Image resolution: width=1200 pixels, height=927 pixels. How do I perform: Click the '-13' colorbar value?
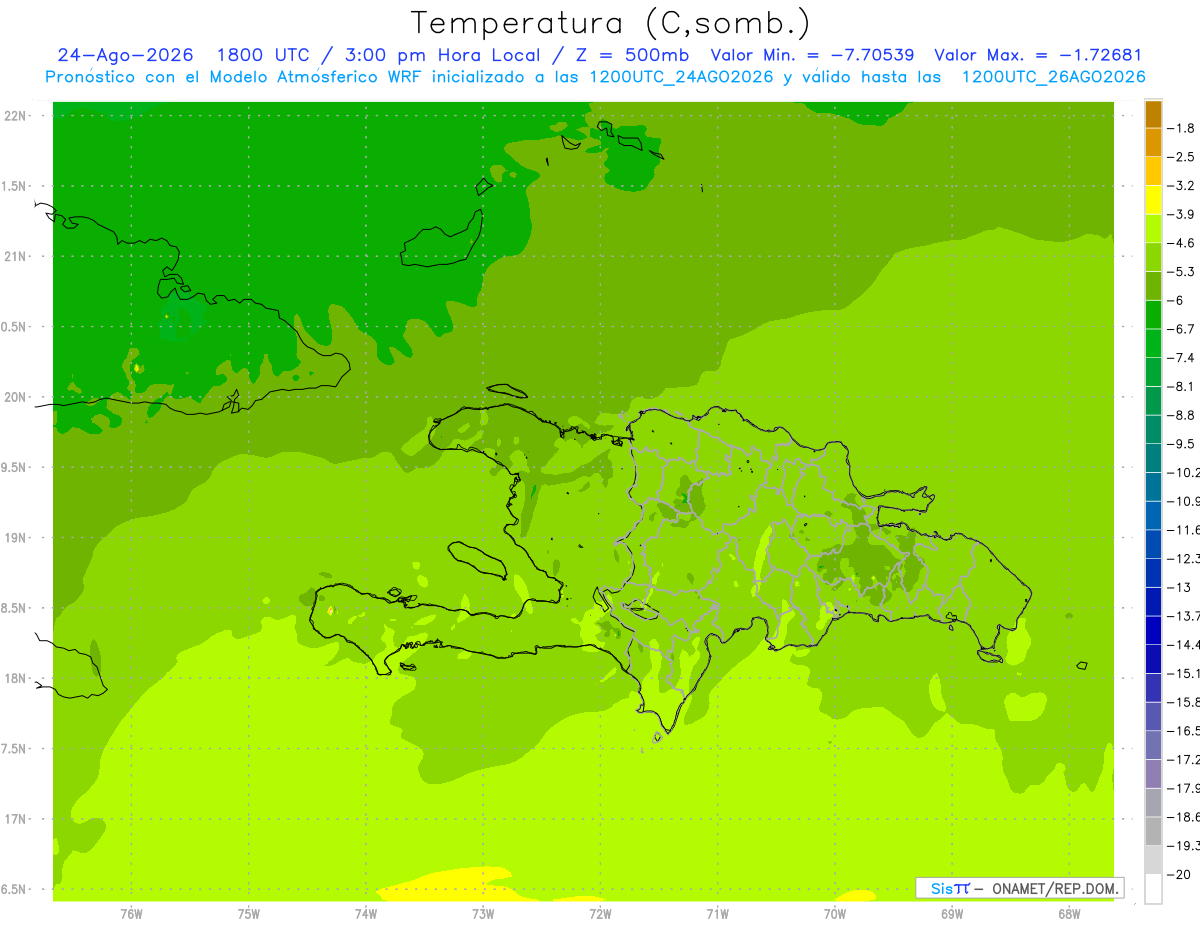coord(1180,587)
